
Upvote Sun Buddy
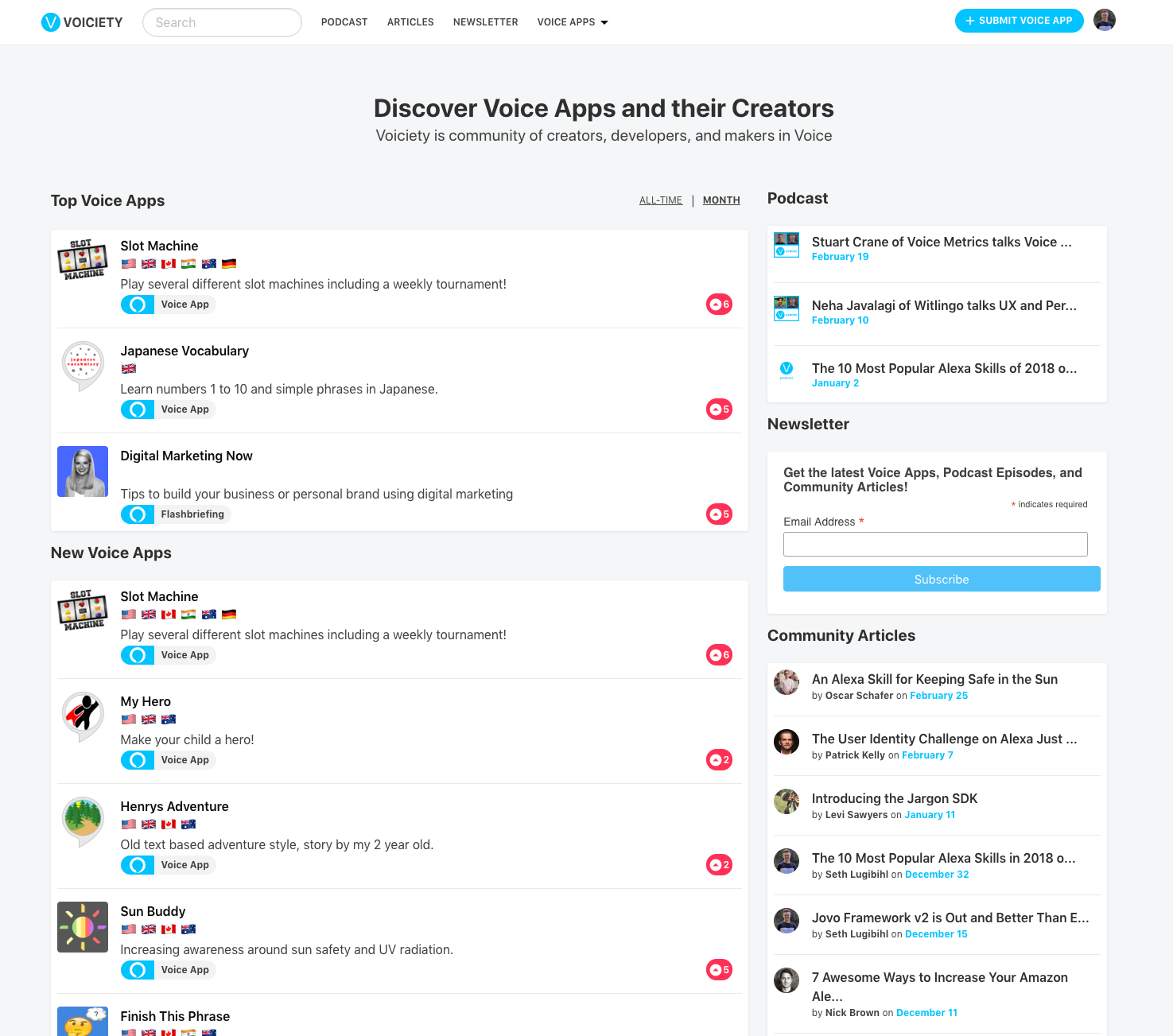[719, 970]
